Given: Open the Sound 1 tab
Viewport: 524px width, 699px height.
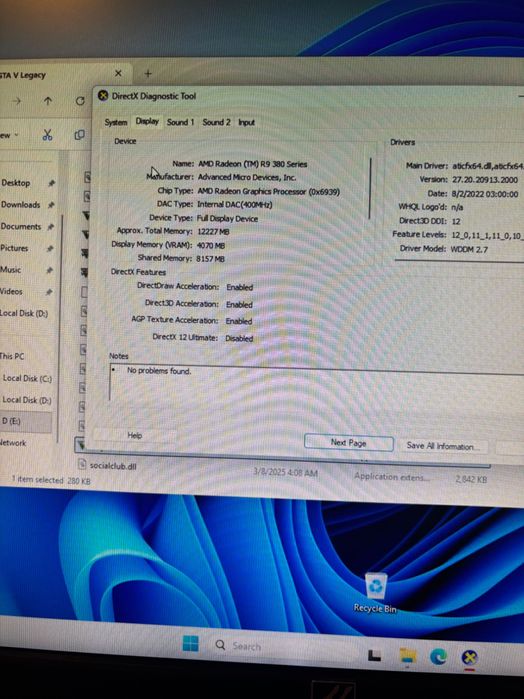Looking at the screenshot, I should pyautogui.click(x=180, y=122).
